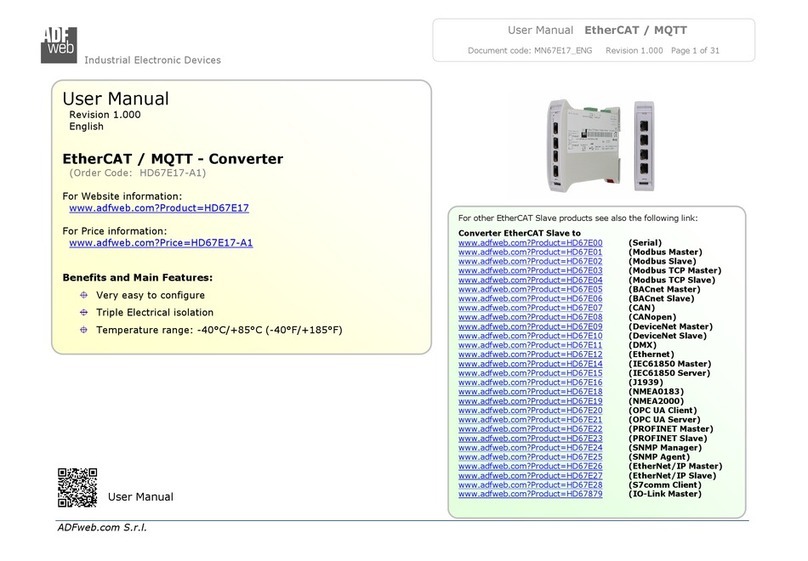
Task: Open the HD67E27 EtherNet/IP Slave link
Action: (x=530, y=475)
